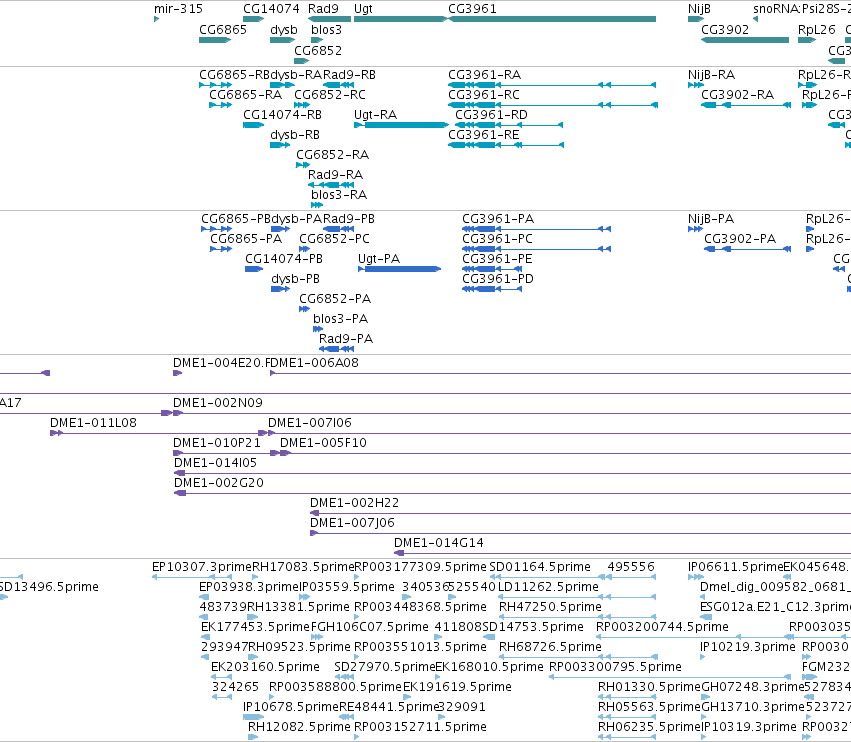Click the CG3961-RC transcript label
The width and height of the screenshot is (851, 742).
pos(484,94)
